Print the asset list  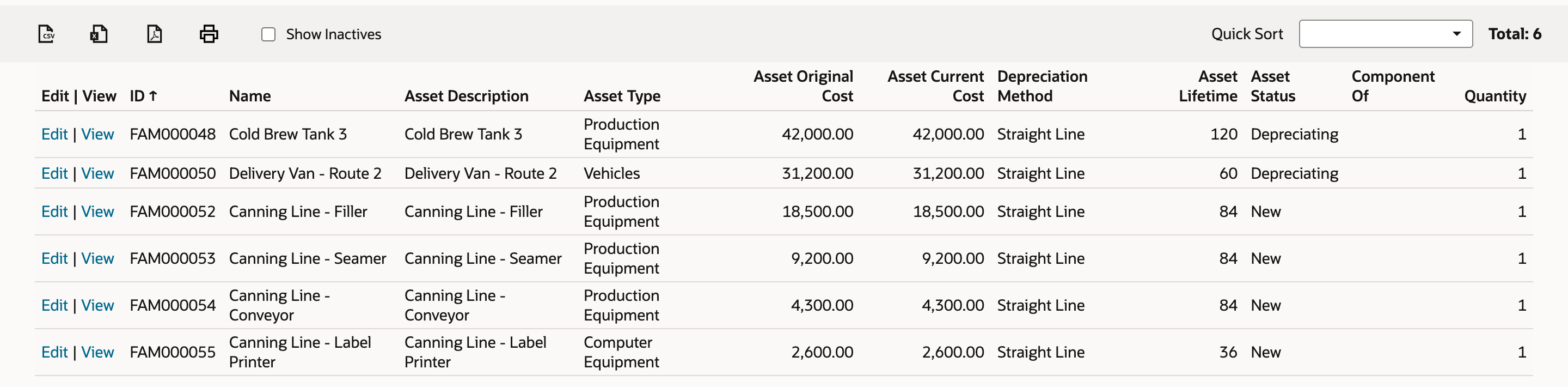(209, 34)
